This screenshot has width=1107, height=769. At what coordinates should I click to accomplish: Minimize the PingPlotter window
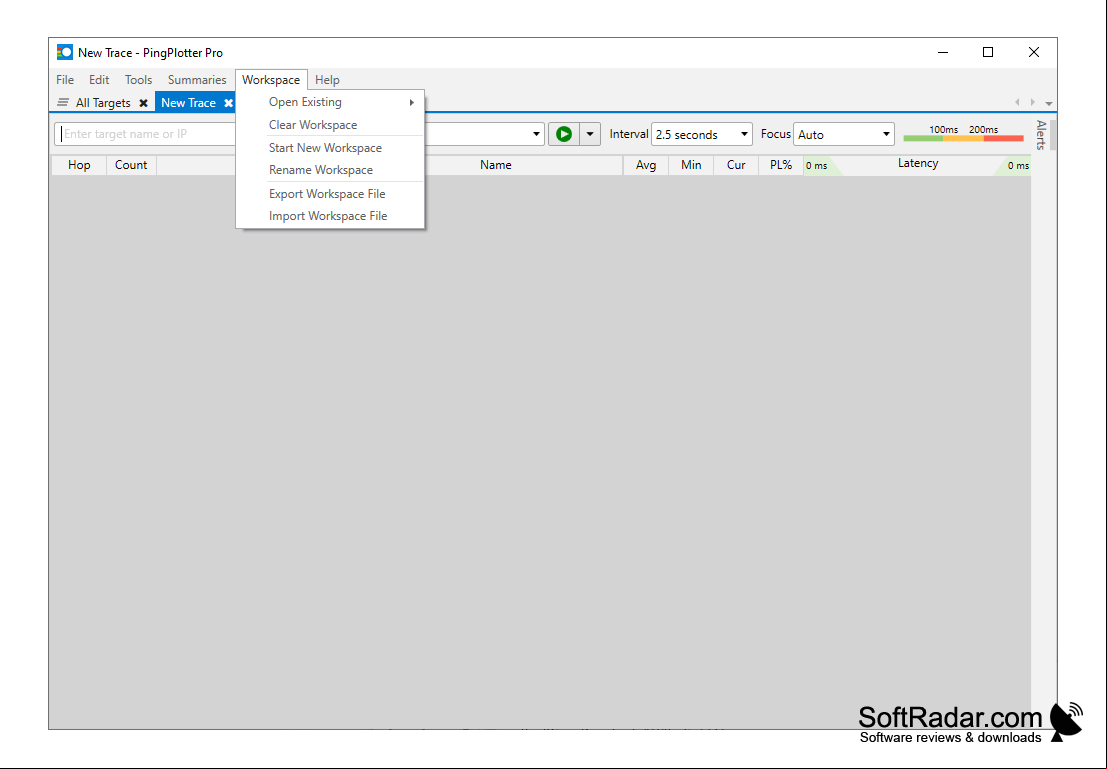[943, 52]
